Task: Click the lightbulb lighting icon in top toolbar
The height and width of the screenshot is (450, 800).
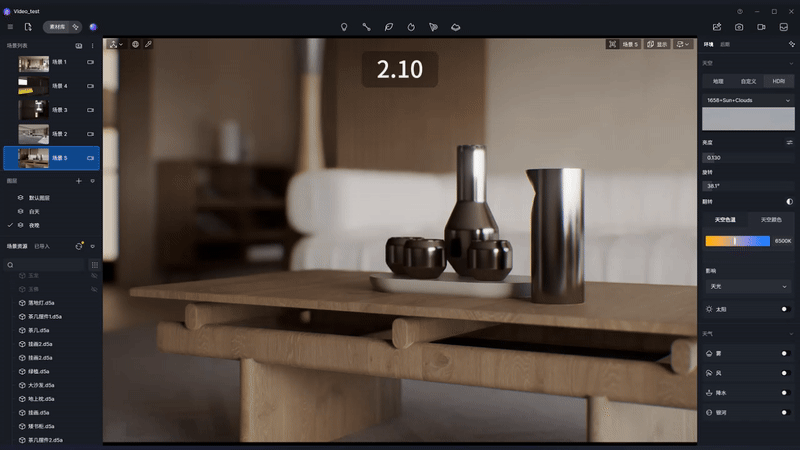Action: (x=344, y=26)
